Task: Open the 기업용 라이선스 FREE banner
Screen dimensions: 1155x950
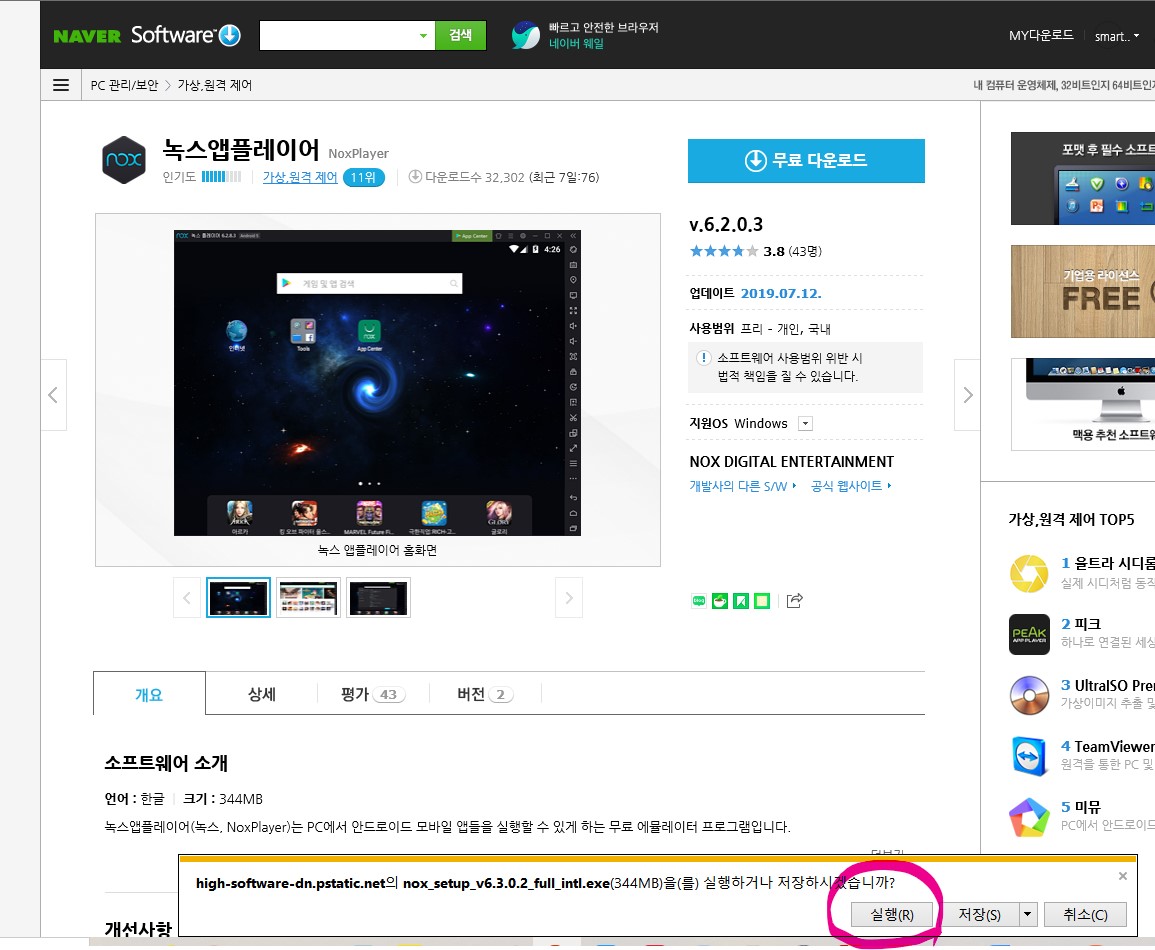Action: pos(1083,292)
